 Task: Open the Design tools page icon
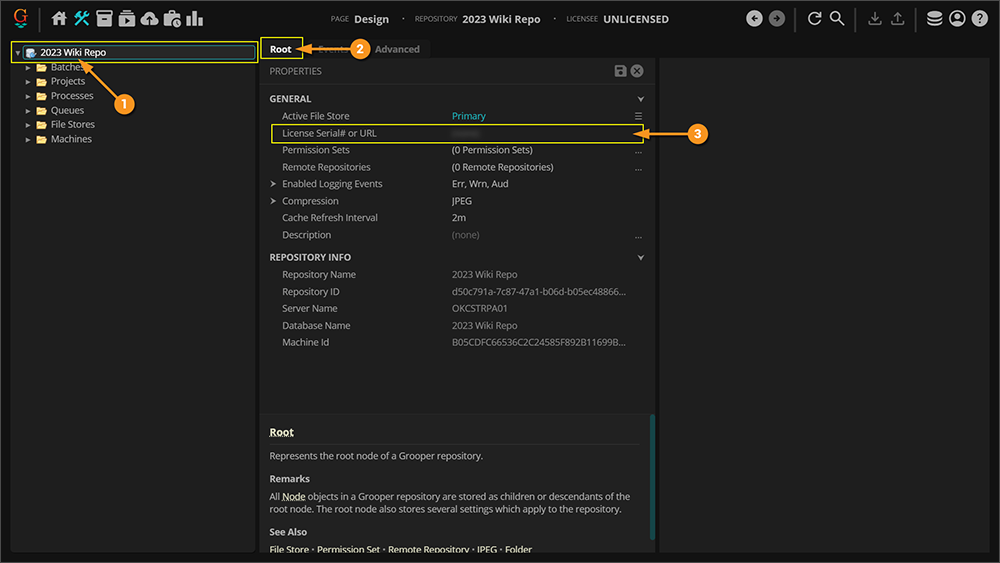[82, 18]
